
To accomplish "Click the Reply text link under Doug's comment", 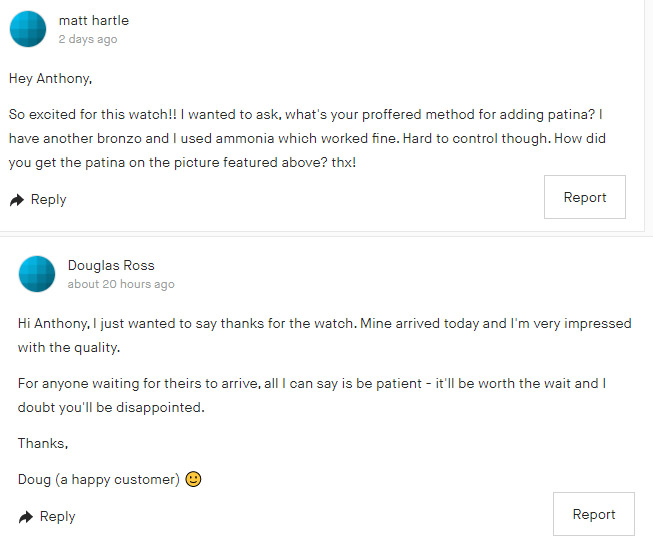I will coord(57,517).
